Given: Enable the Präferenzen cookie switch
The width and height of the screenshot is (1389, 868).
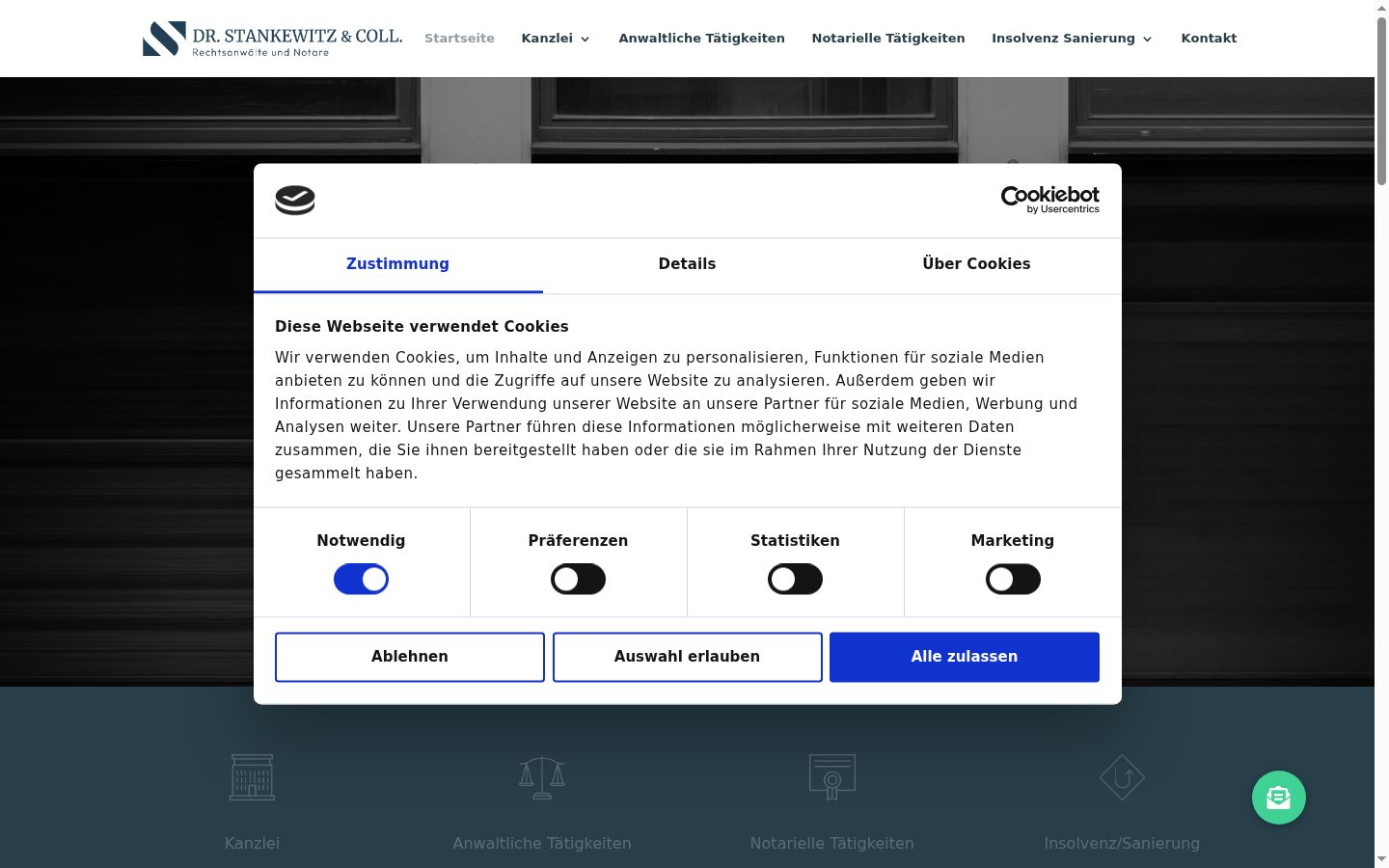Looking at the screenshot, I should (x=578, y=579).
